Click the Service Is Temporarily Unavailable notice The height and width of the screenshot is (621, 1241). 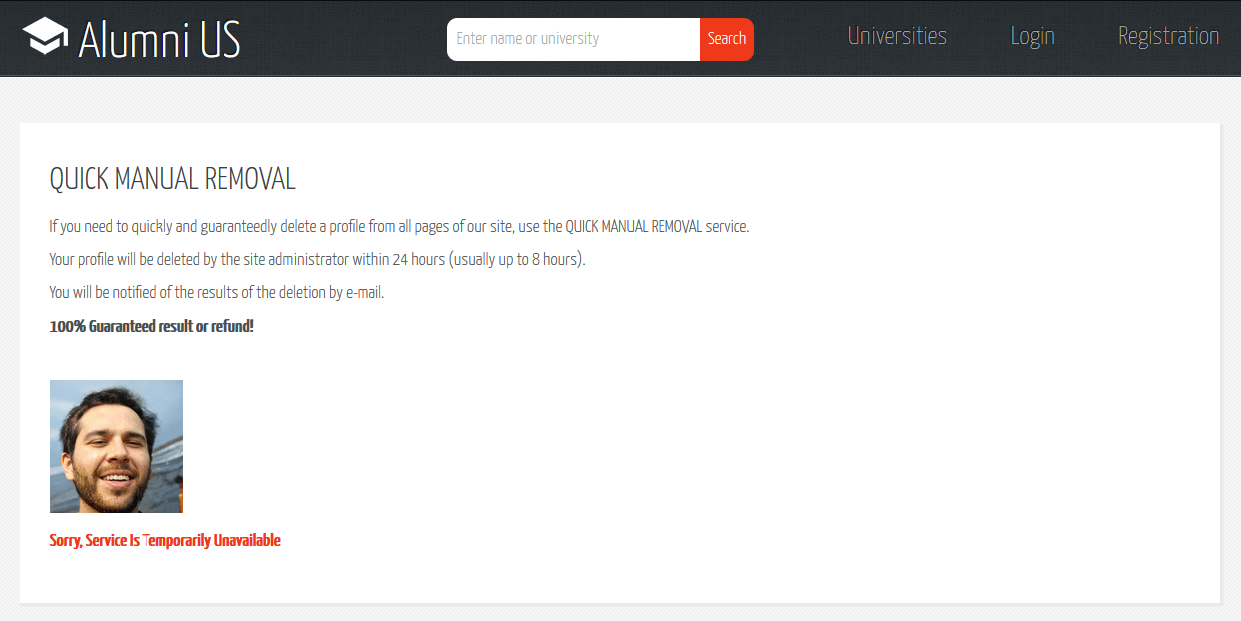pos(165,540)
